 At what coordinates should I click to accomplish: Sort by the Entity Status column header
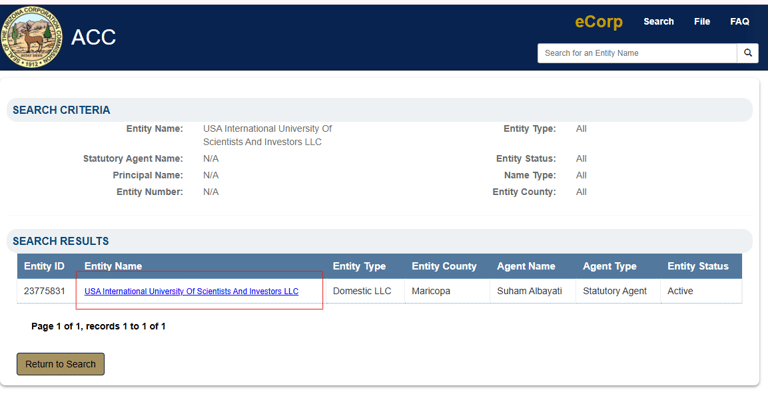point(697,266)
